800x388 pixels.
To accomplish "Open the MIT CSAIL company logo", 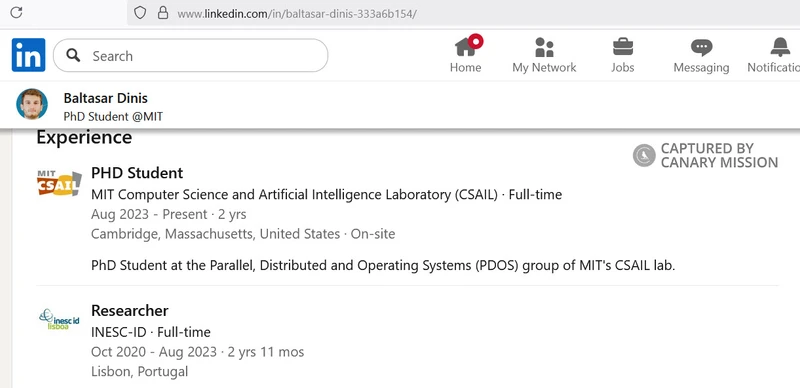I will click(59, 183).
